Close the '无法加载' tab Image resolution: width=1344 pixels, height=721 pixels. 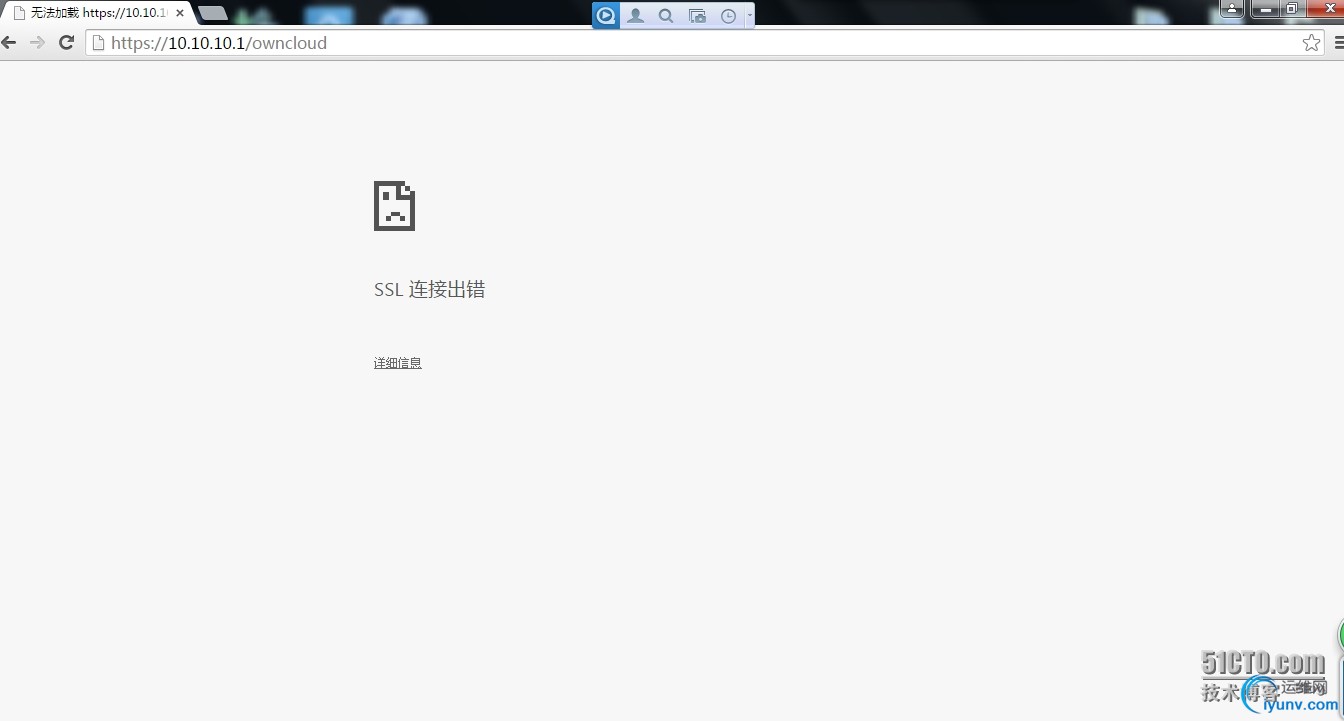click(180, 14)
